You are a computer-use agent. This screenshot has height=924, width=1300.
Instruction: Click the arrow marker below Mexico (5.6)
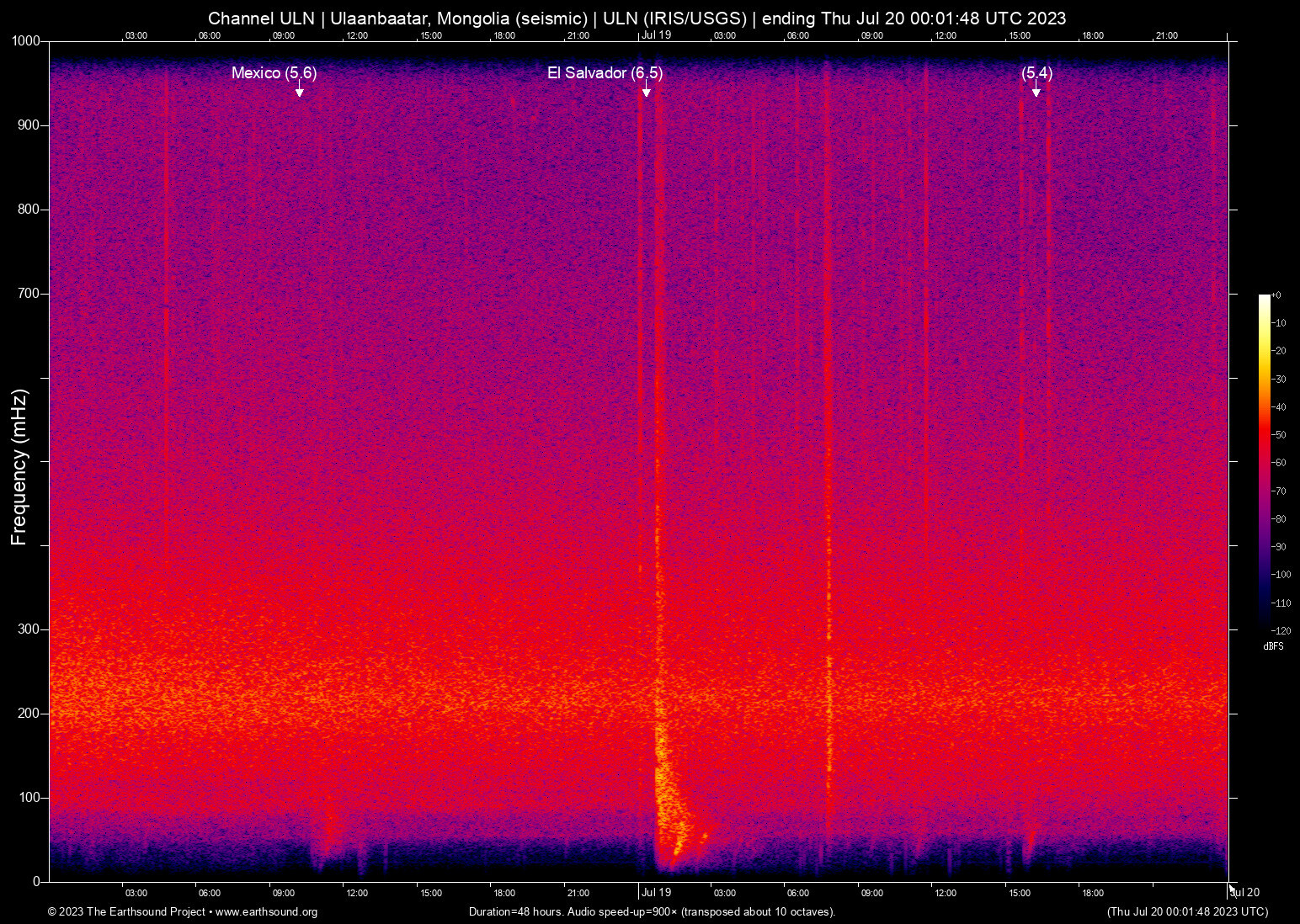click(299, 92)
